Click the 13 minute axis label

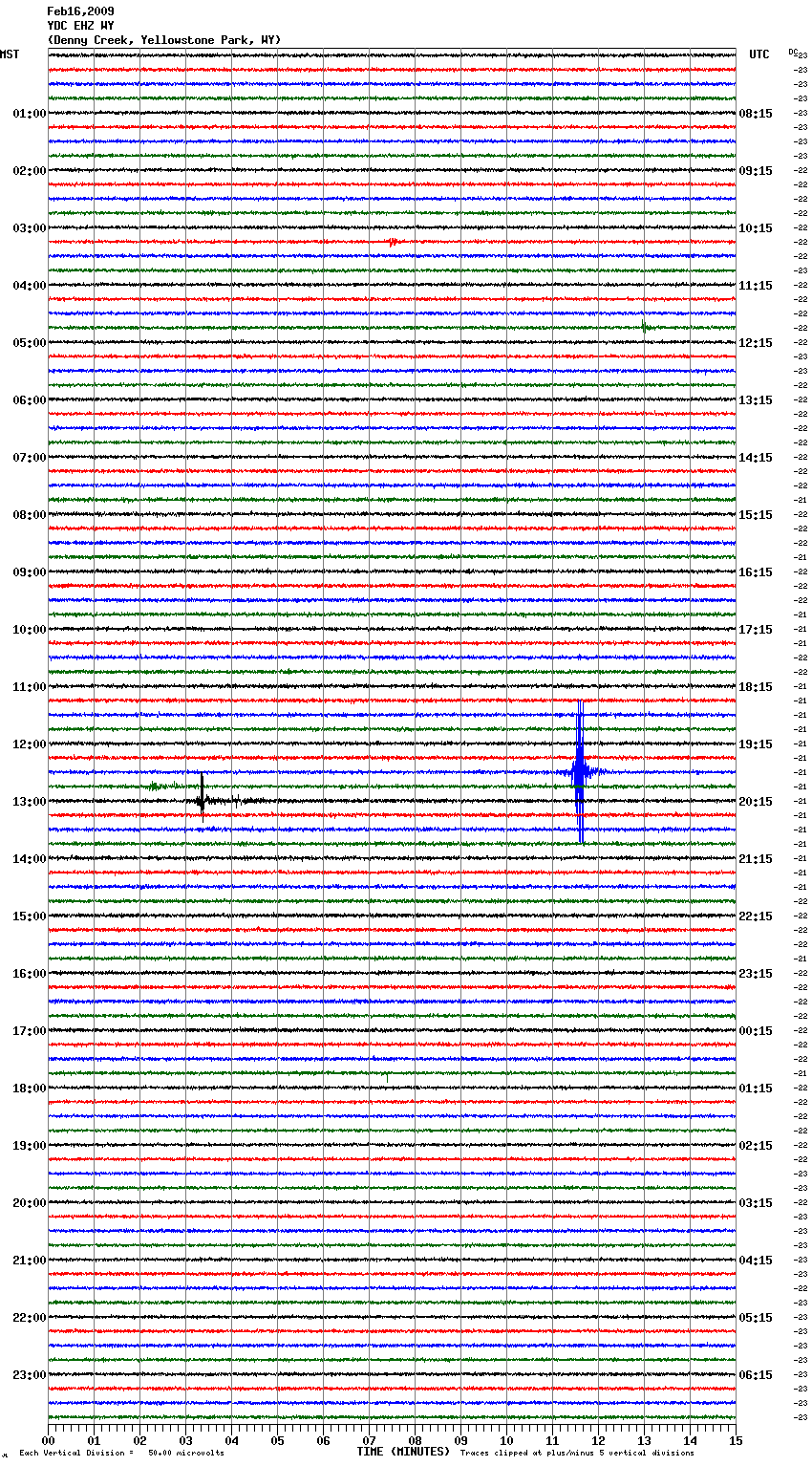tap(644, 1441)
